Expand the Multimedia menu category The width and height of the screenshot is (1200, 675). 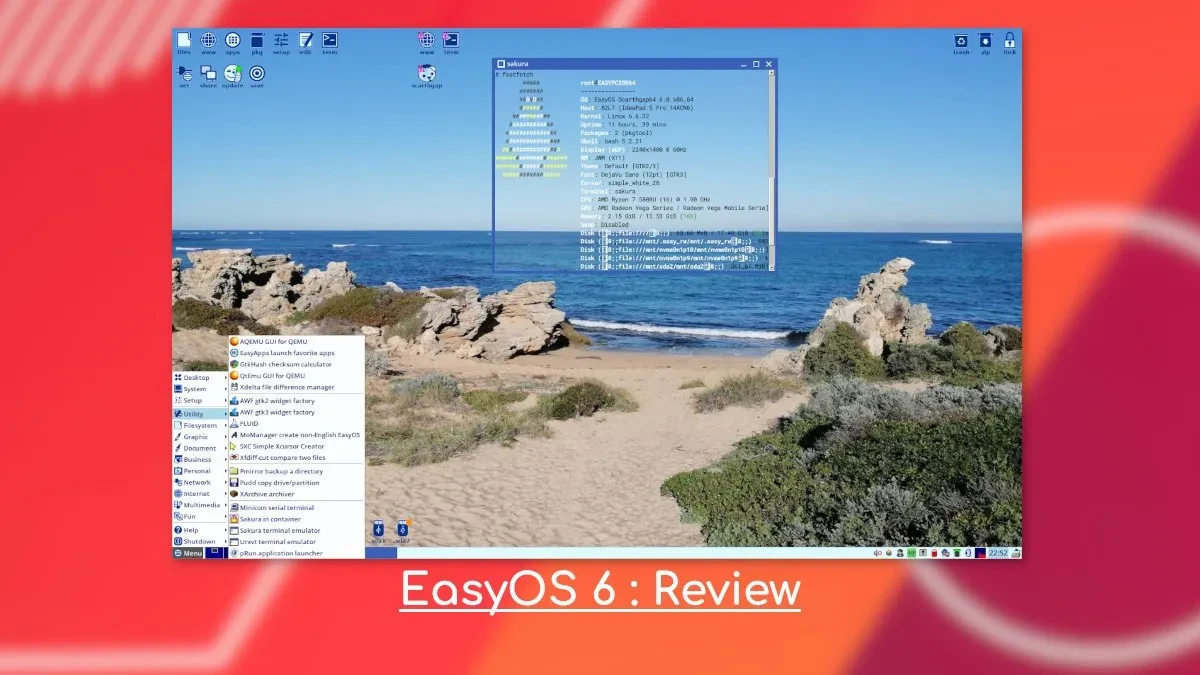click(x=200, y=505)
